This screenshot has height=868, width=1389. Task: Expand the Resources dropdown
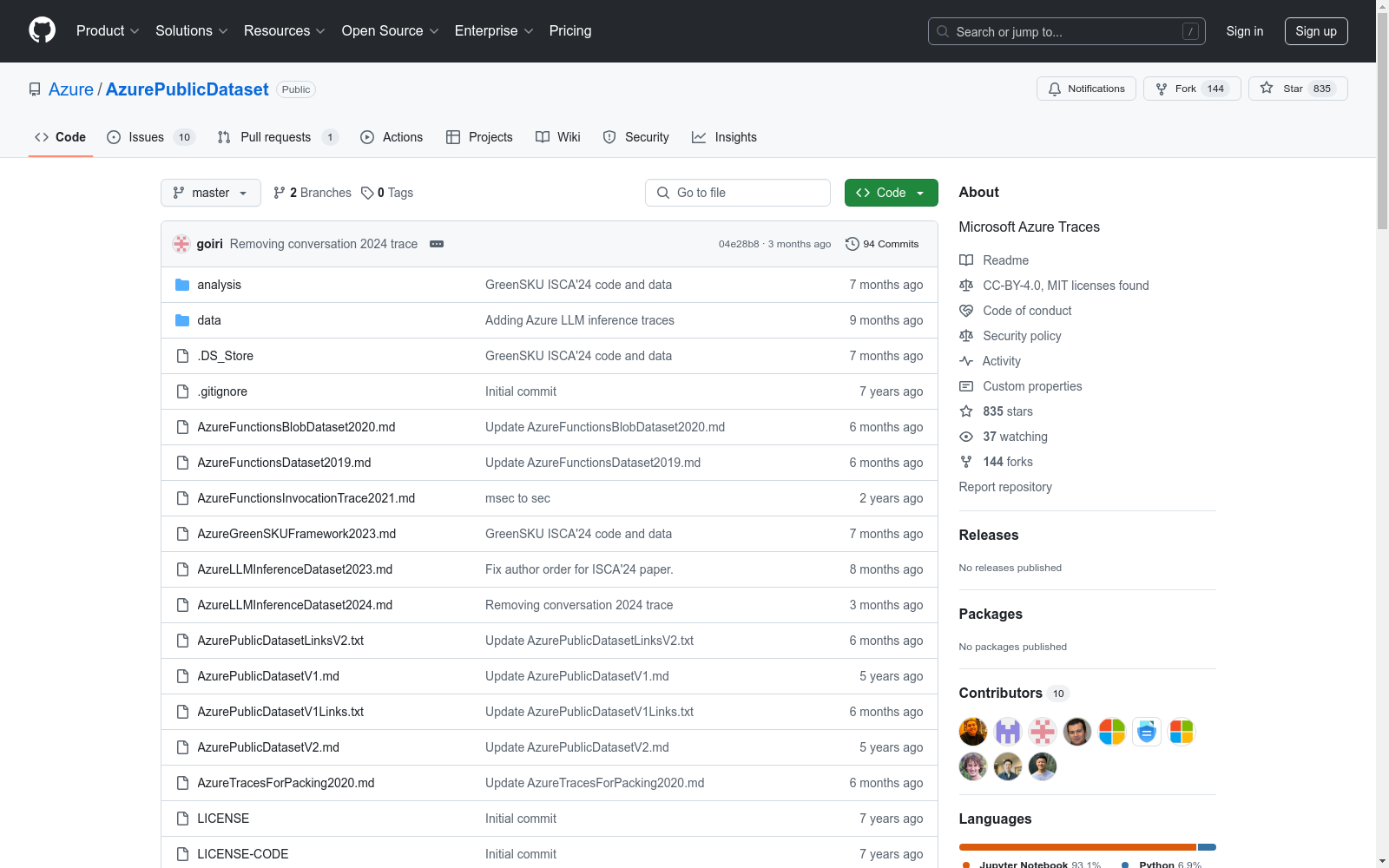coord(285,31)
